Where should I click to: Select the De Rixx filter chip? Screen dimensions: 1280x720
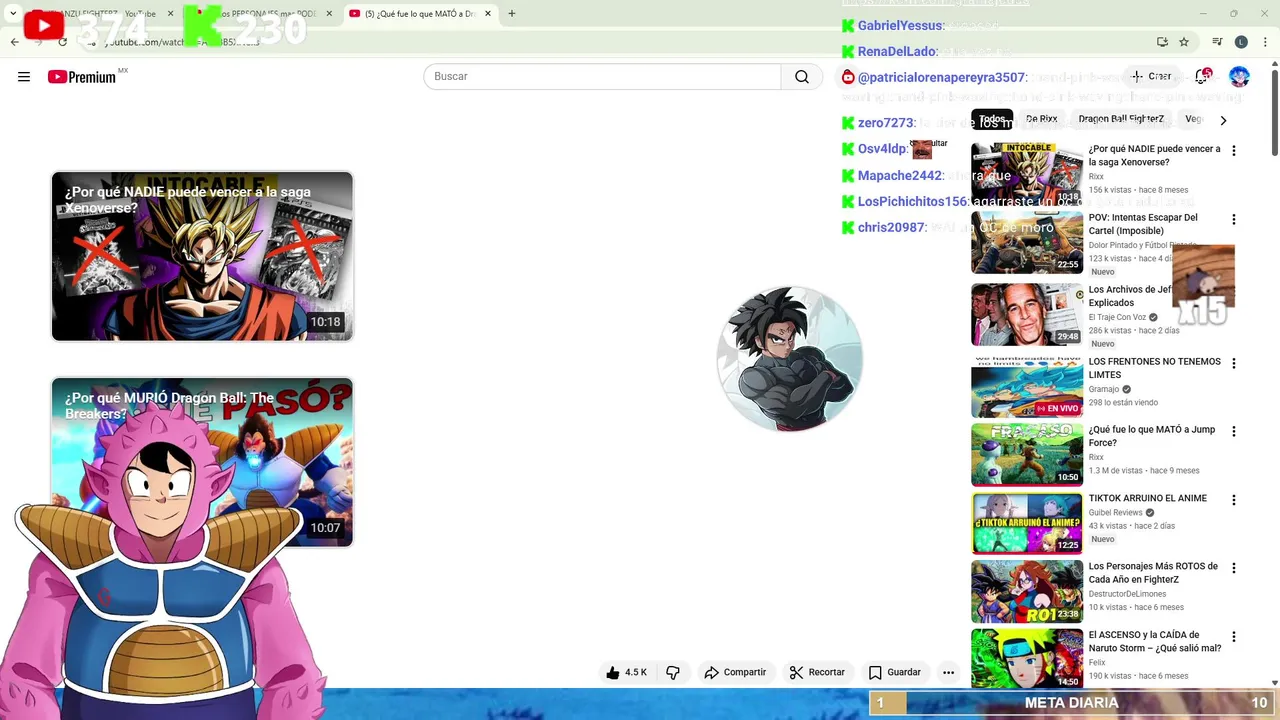tap(1041, 119)
